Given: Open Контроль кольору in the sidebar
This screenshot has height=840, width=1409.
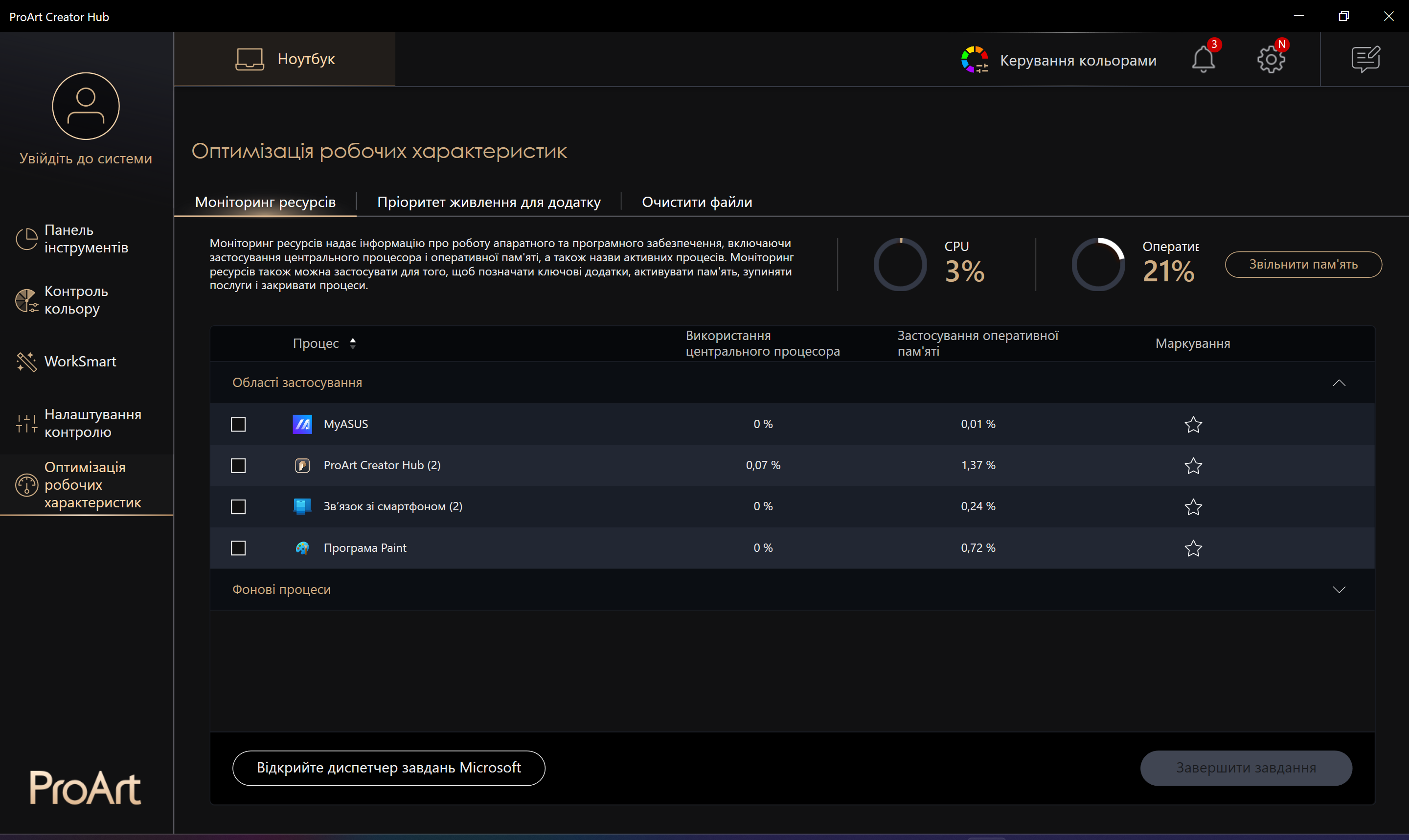Looking at the screenshot, I should (x=76, y=300).
